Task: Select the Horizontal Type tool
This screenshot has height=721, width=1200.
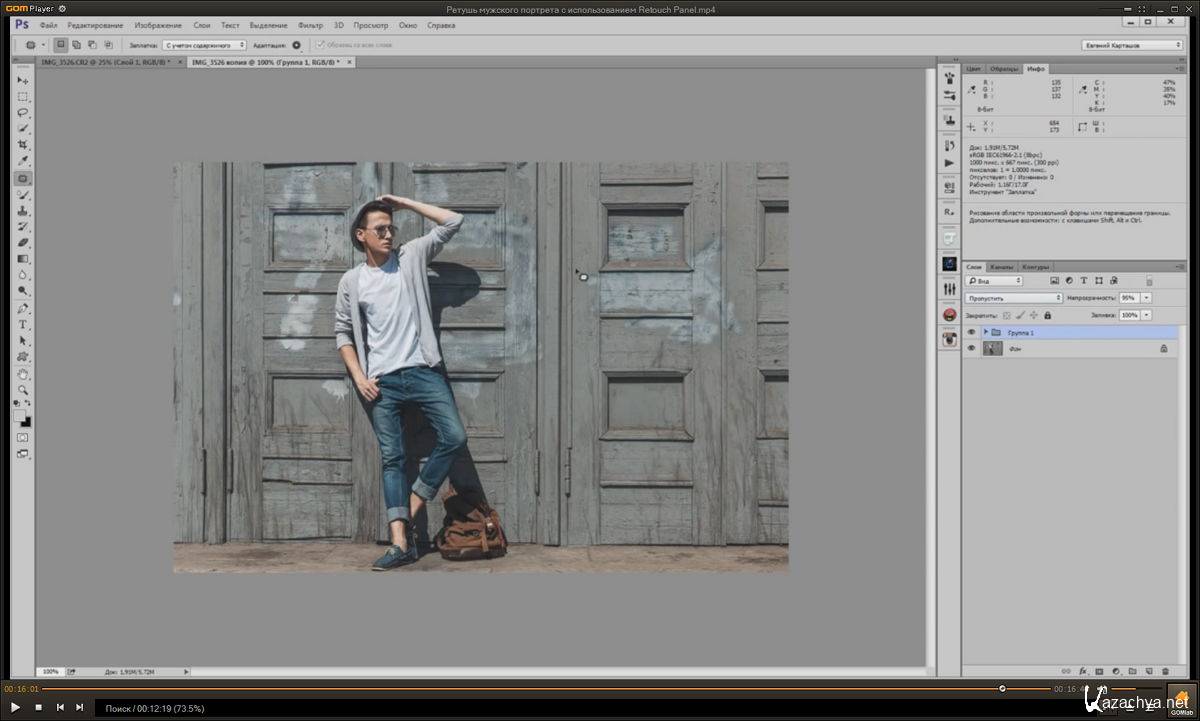Action: pyautogui.click(x=23, y=325)
